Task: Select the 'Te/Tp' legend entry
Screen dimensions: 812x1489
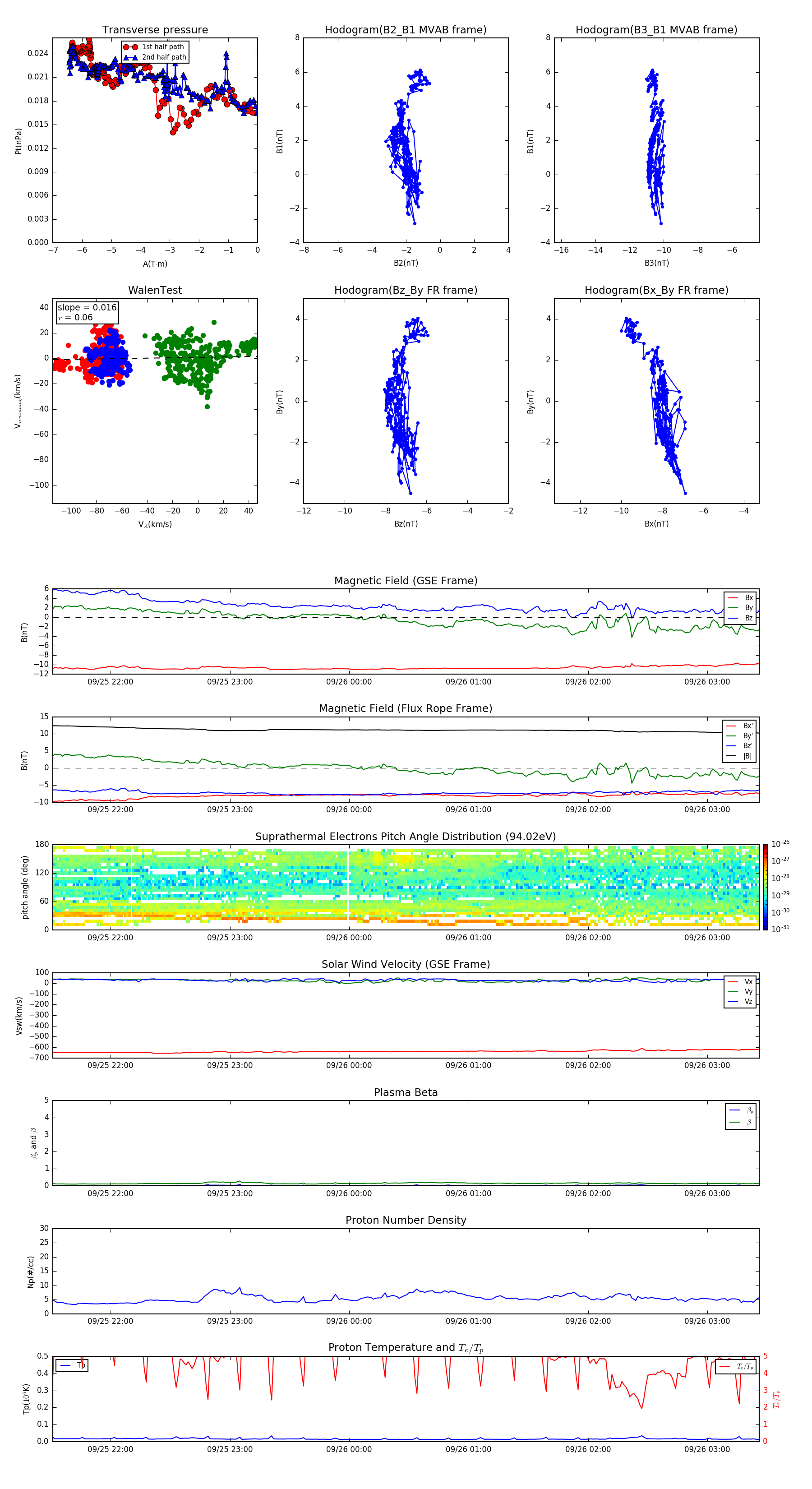Action: [736, 1366]
